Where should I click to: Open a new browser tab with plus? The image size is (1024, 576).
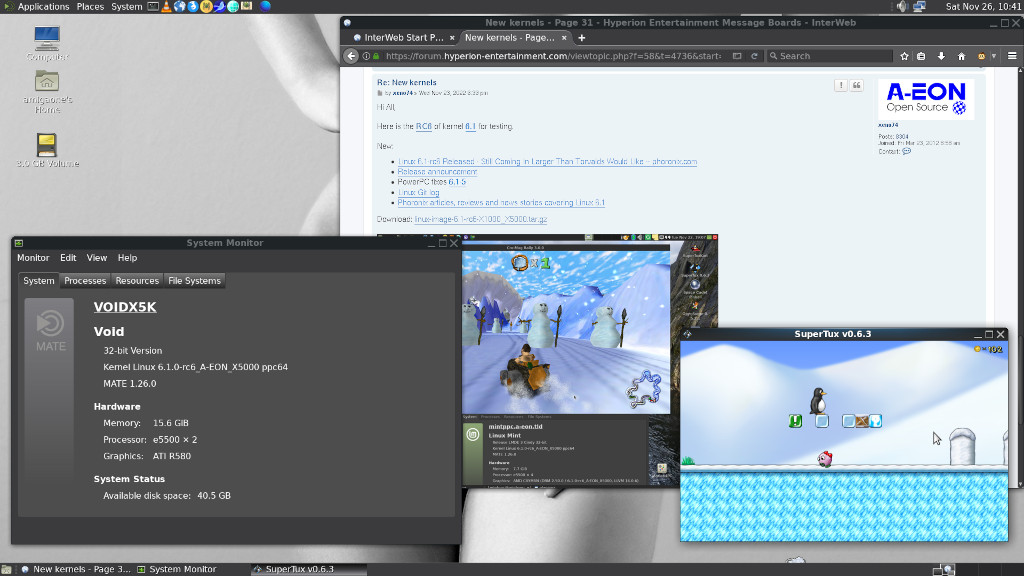[581, 38]
